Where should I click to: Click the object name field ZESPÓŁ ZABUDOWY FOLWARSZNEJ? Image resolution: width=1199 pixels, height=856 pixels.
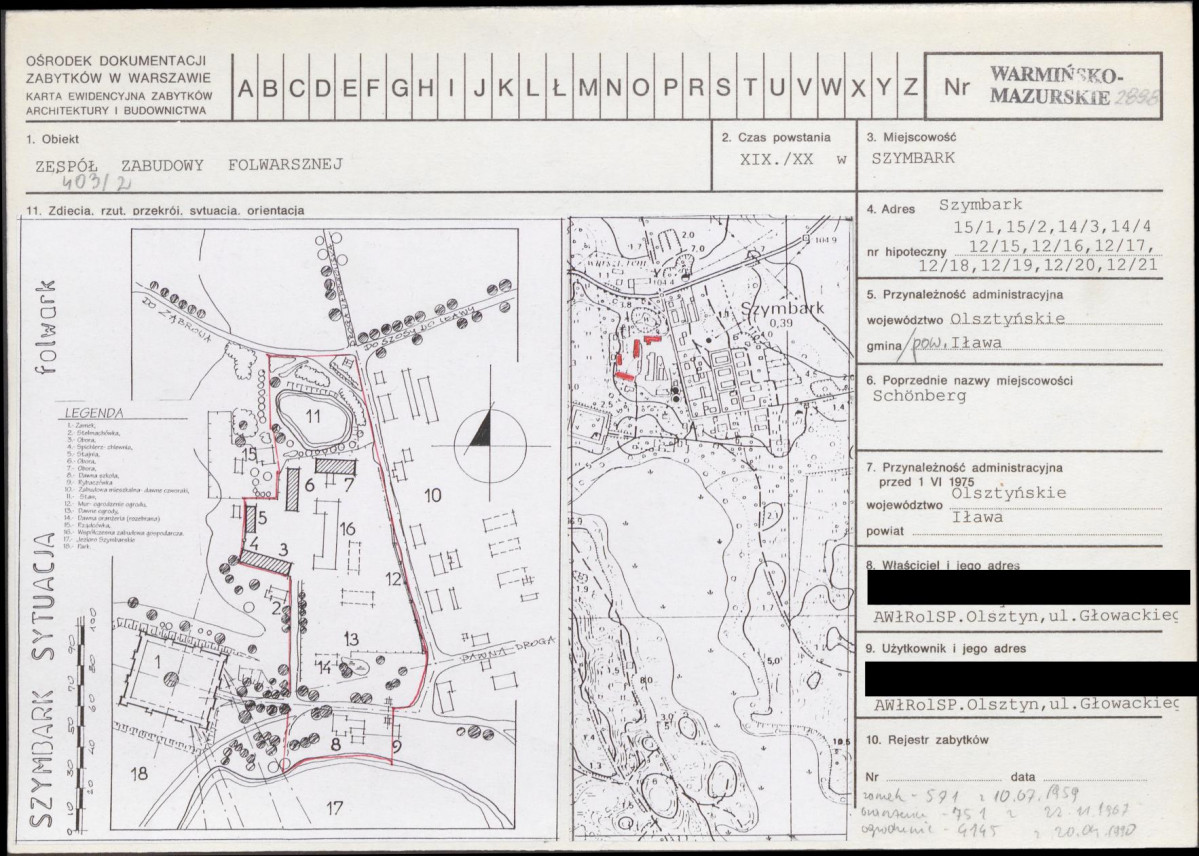pyautogui.click(x=189, y=165)
